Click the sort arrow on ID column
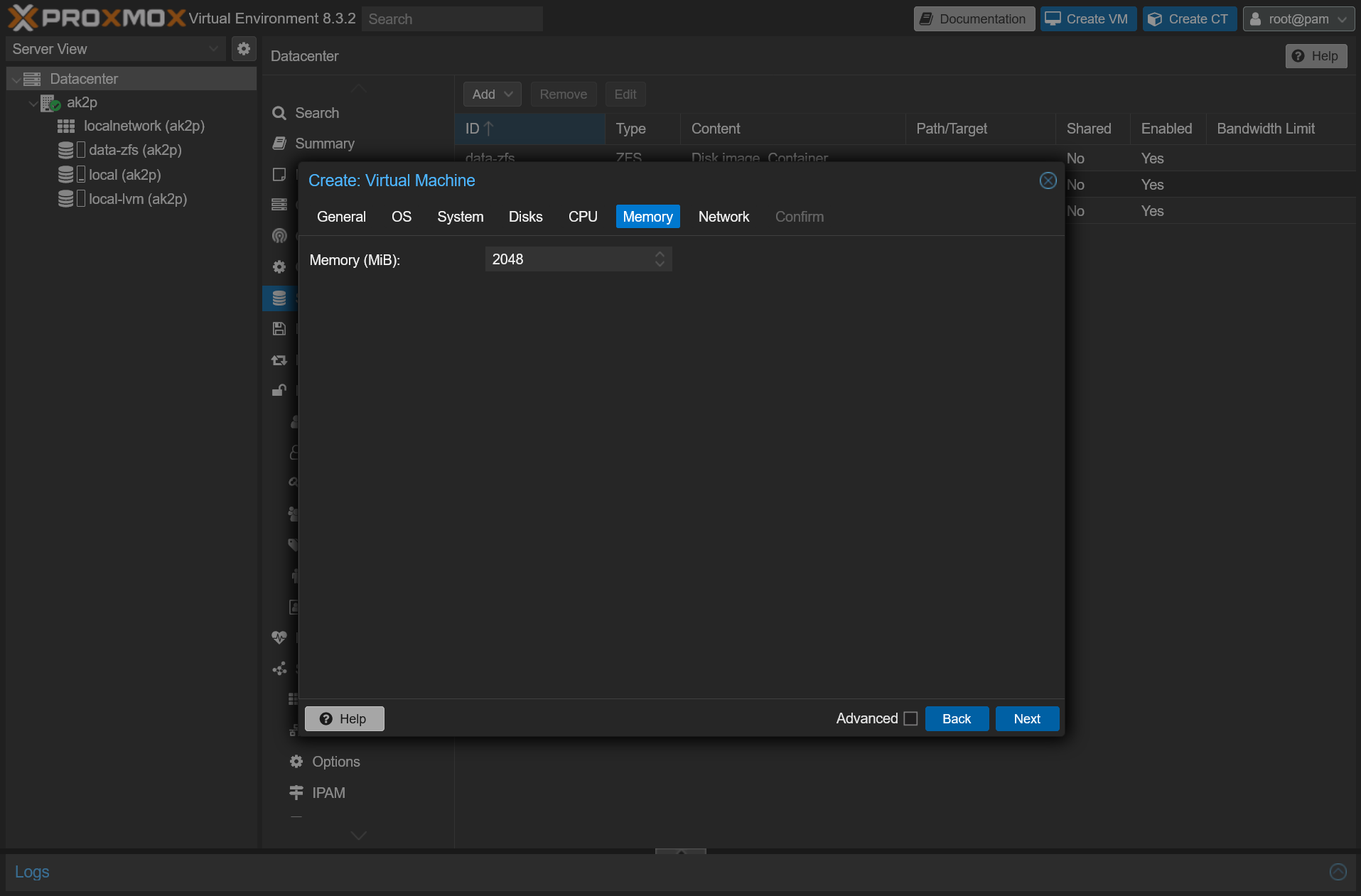The image size is (1361, 896). (488, 129)
